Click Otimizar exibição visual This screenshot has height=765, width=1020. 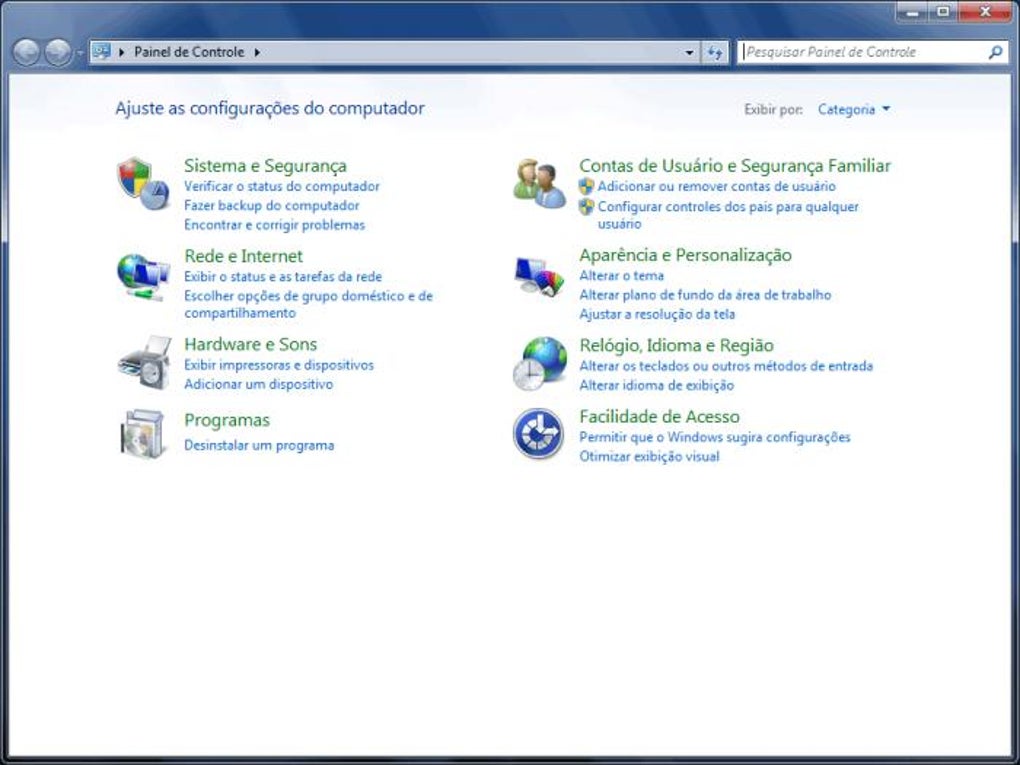[x=649, y=457]
